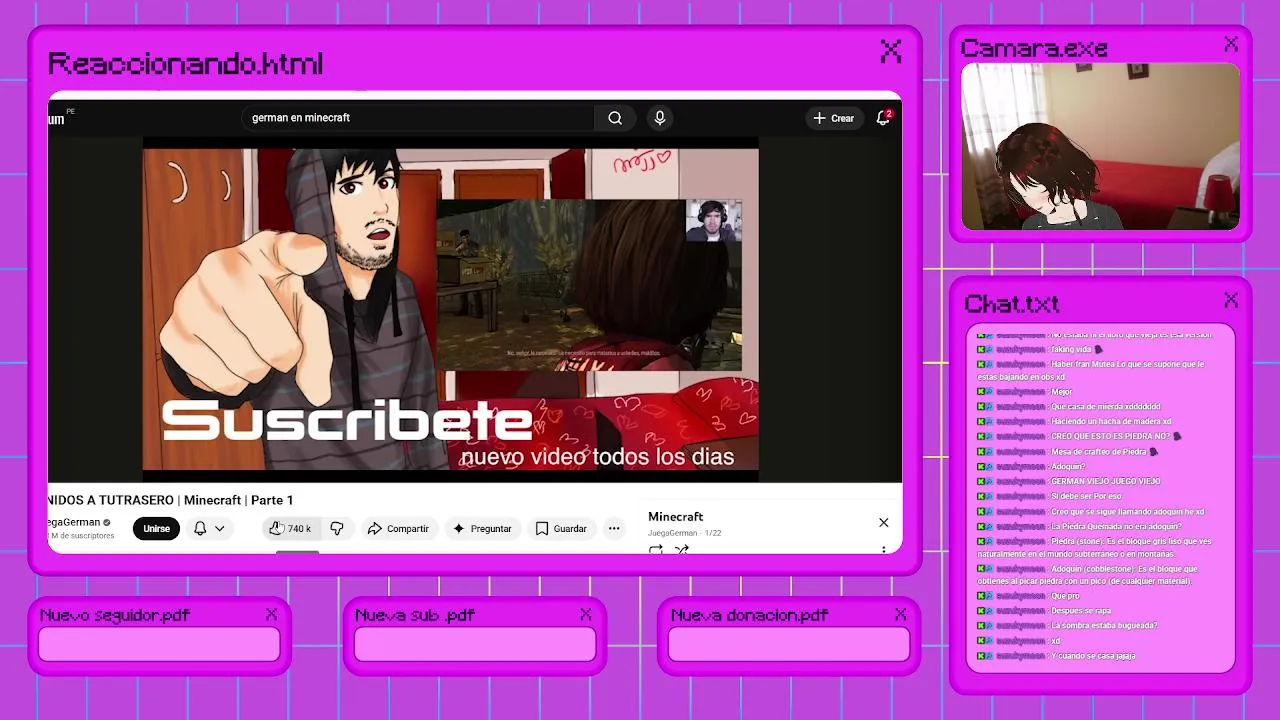
Task: Click chat message 'Que pro'
Action: point(1065,596)
